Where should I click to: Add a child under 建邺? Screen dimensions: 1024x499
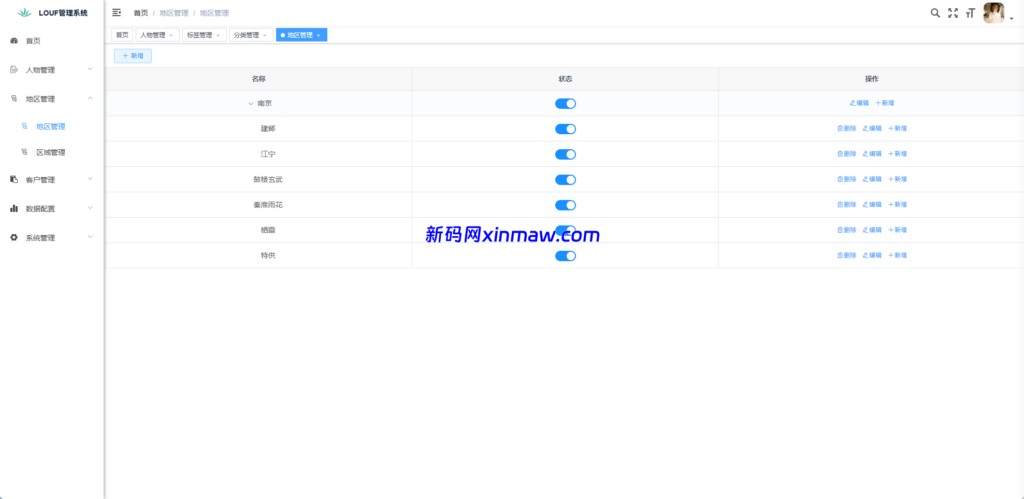tap(897, 129)
